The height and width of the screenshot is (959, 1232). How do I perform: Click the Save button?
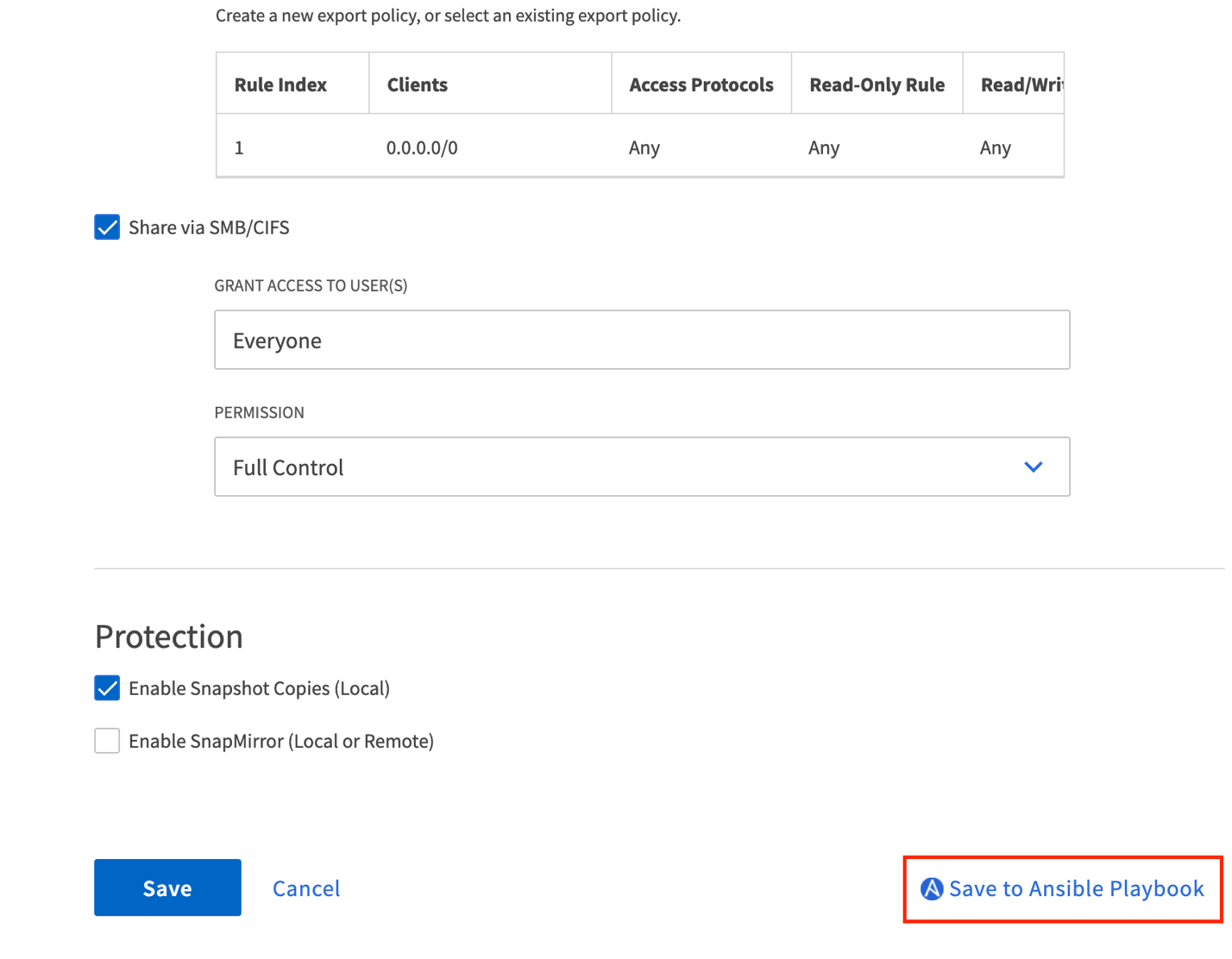pyautogui.click(x=167, y=887)
